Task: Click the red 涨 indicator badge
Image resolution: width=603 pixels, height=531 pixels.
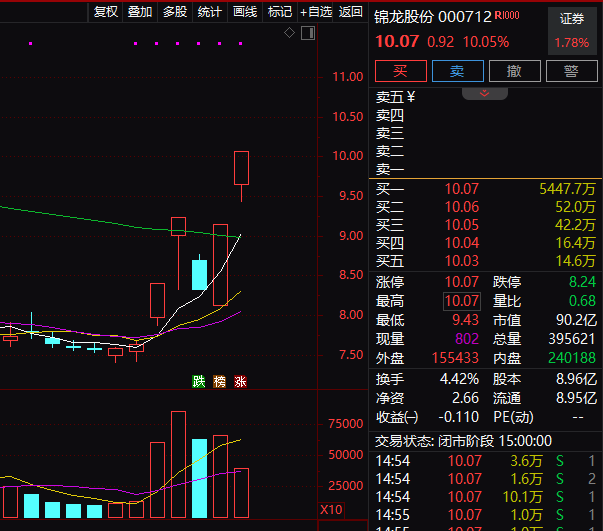Action: tap(240, 381)
